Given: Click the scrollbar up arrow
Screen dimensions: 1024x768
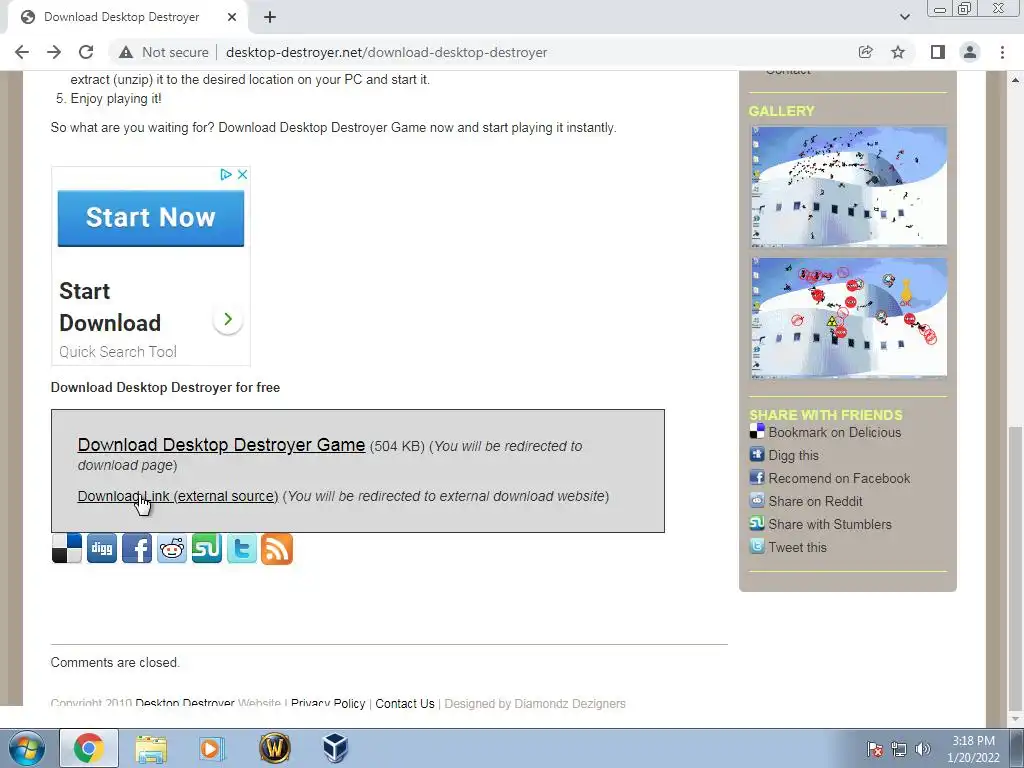Looking at the screenshot, I should click(x=1015, y=80).
